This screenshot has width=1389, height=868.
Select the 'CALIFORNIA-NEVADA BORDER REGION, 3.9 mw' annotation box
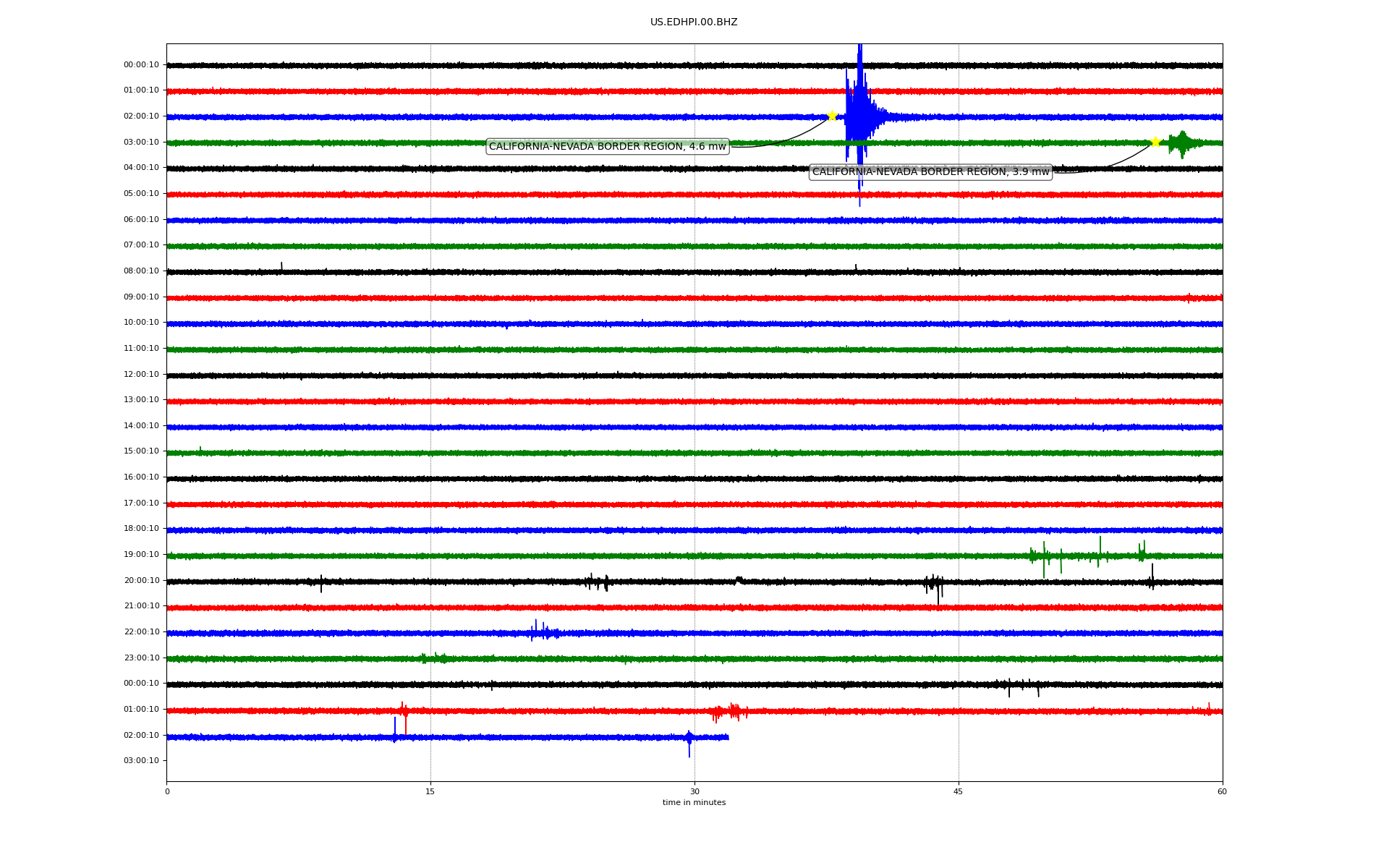coord(930,172)
